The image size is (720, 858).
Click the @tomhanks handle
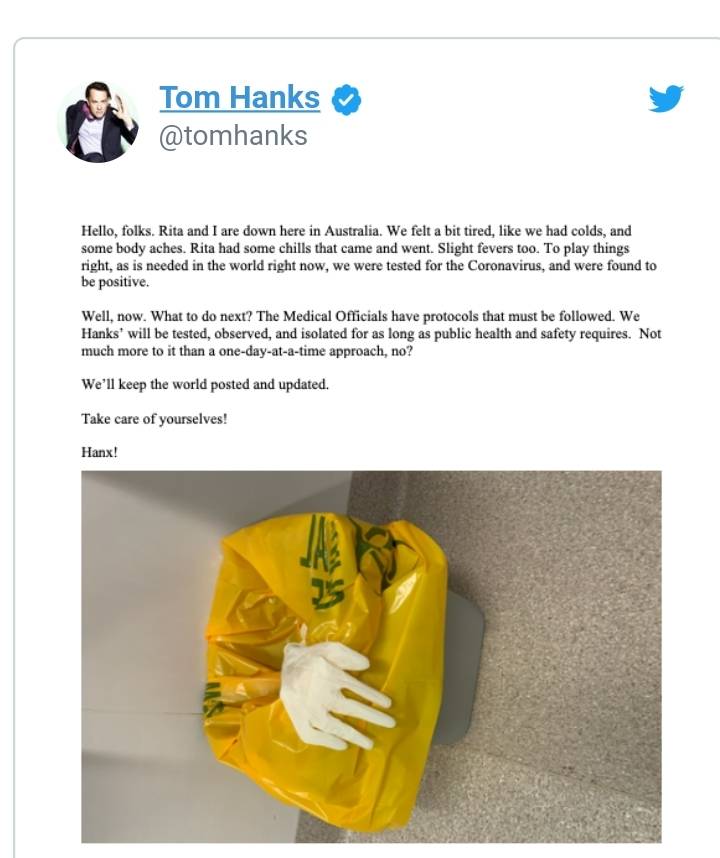pyautogui.click(x=233, y=136)
